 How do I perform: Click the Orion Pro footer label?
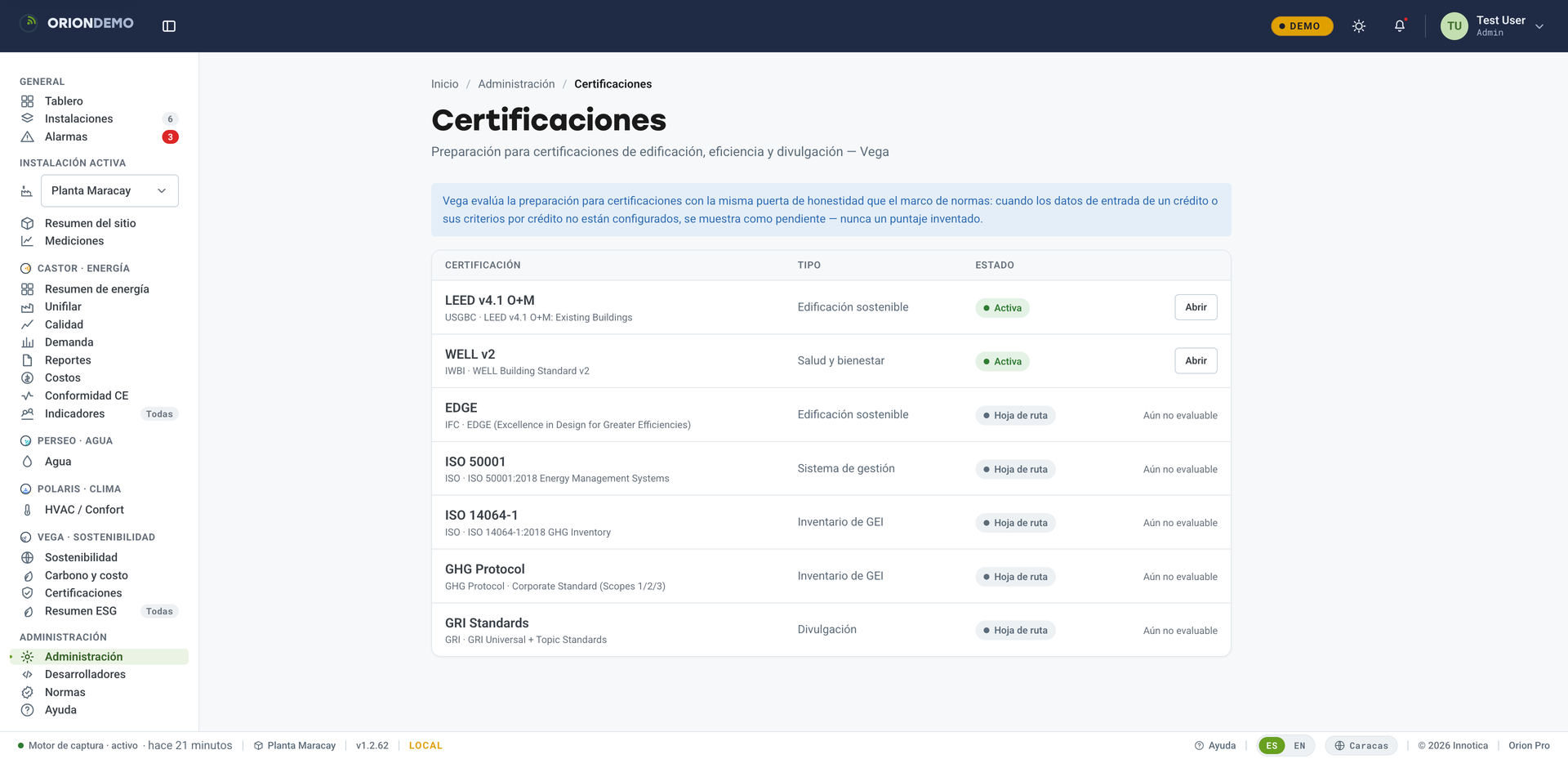pyautogui.click(x=1529, y=746)
